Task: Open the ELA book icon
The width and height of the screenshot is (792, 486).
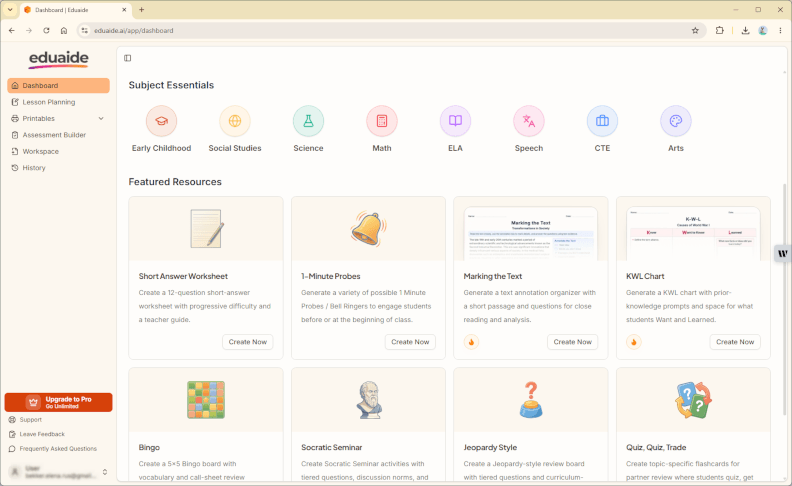Action: (455, 121)
